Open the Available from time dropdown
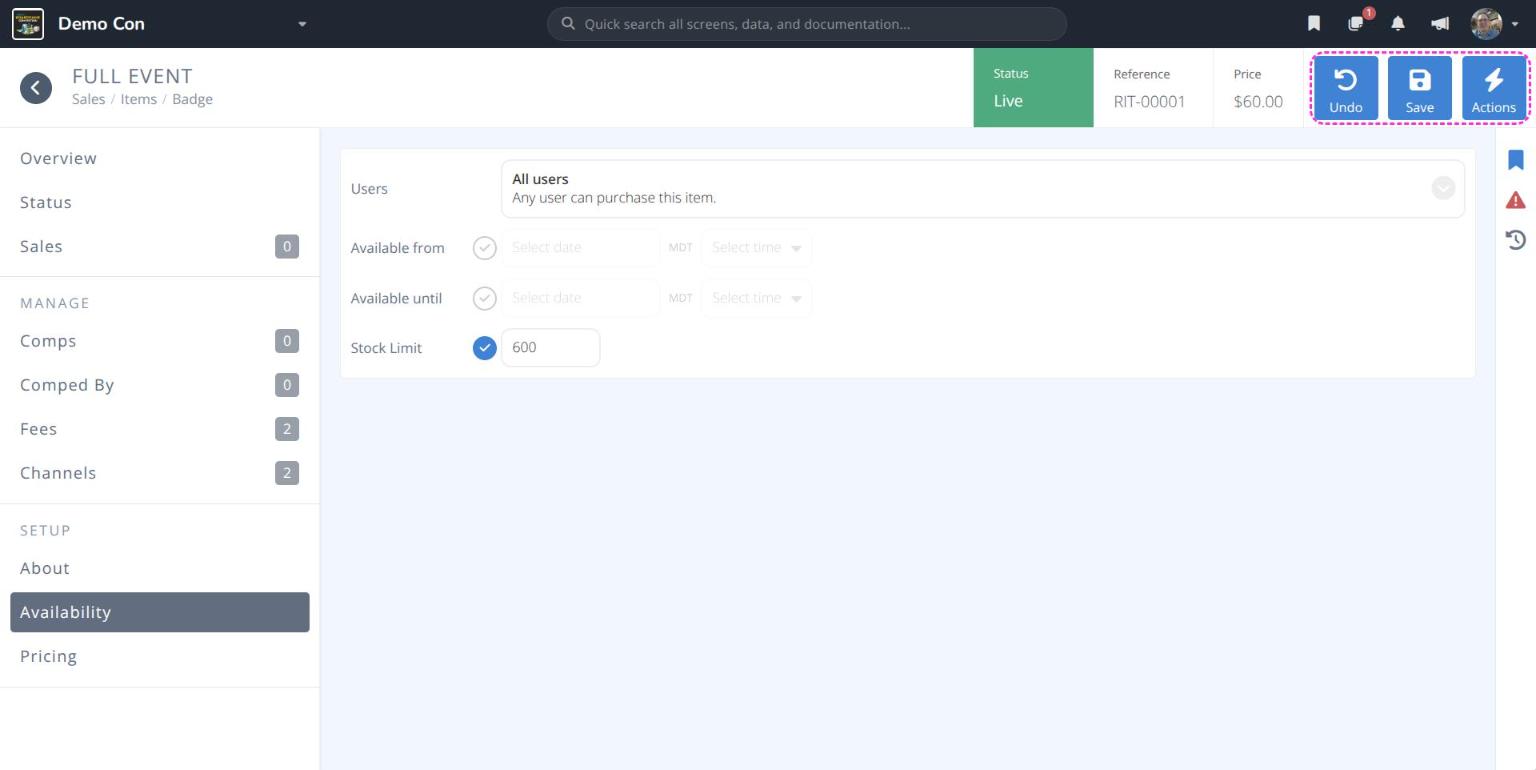 tap(757, 248)
